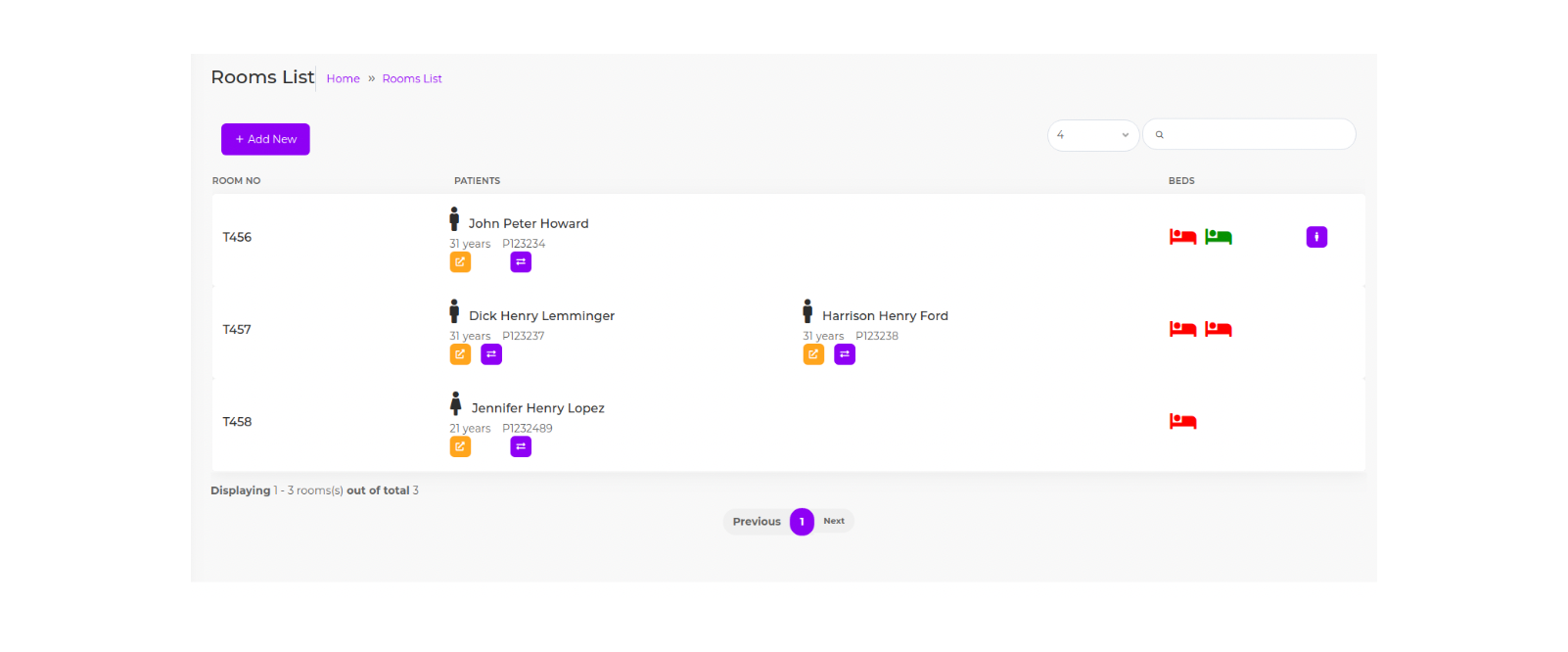Select page 1 in pagination
This screenshot has width=1568, height=652.
(802, 522)
